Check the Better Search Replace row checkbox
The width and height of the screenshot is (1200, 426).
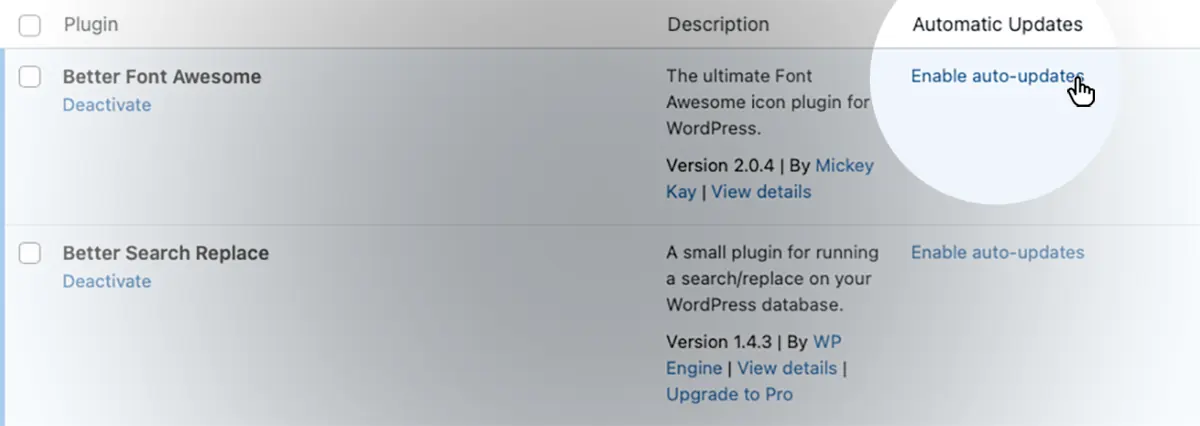click(30, 253)
